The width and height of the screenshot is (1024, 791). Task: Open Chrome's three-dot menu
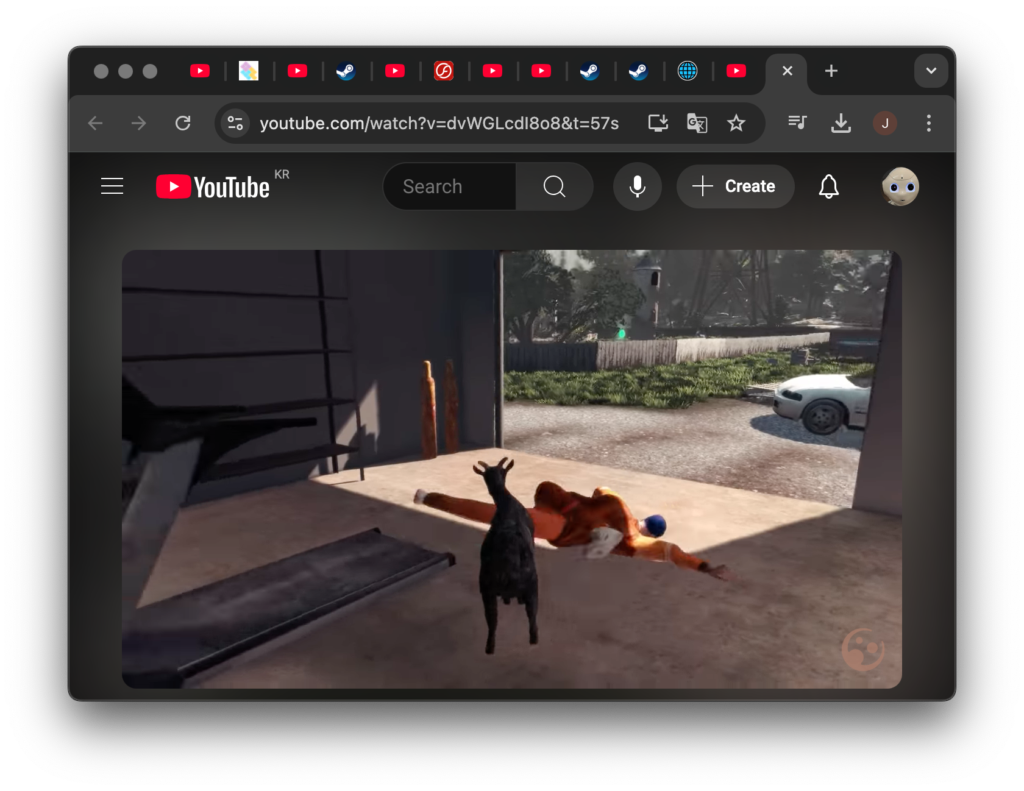[929, 123]
